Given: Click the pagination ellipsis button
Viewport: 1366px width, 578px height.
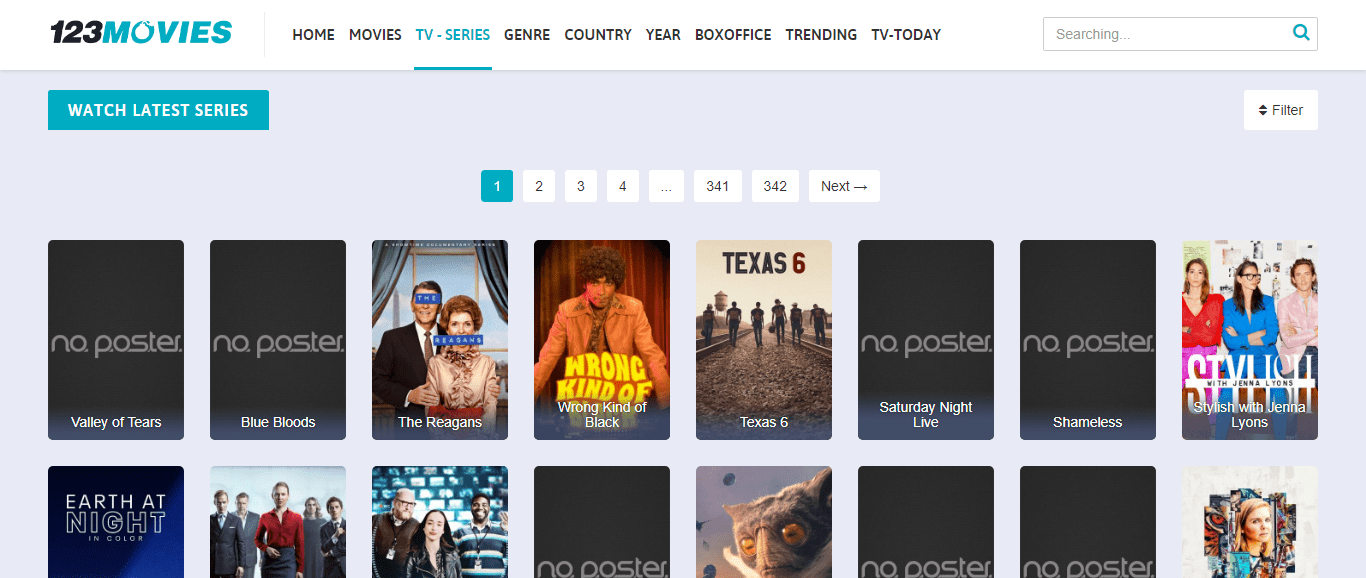Looking at the screenshot, I should pos(666,186).
